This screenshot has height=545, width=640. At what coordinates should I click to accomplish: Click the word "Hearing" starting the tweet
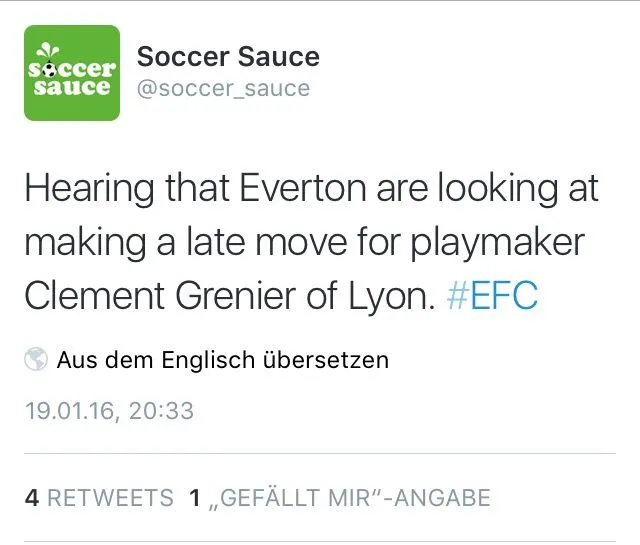pyautogui.click(x=91, y=188)
